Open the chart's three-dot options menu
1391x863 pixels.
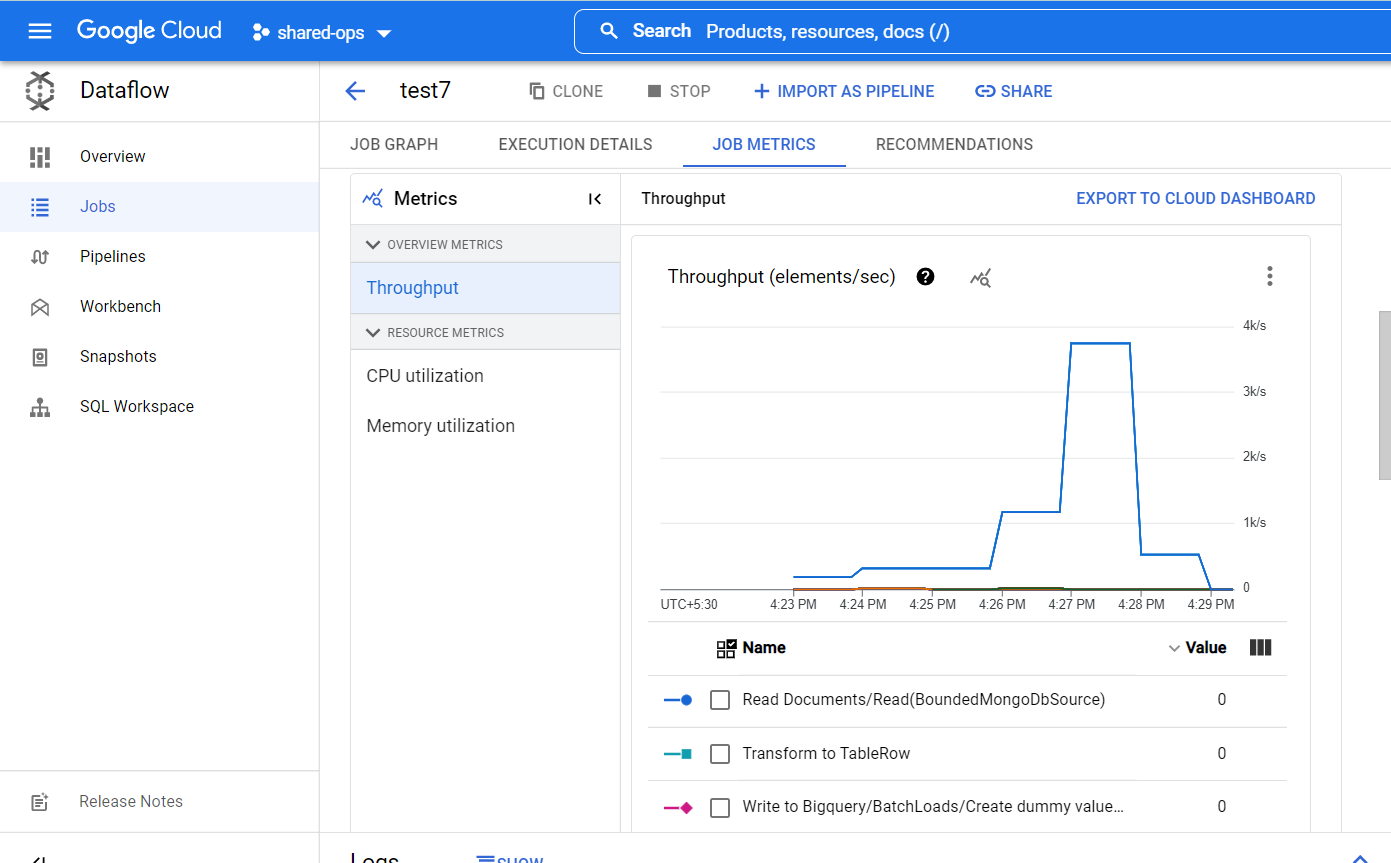(1269, 276)
